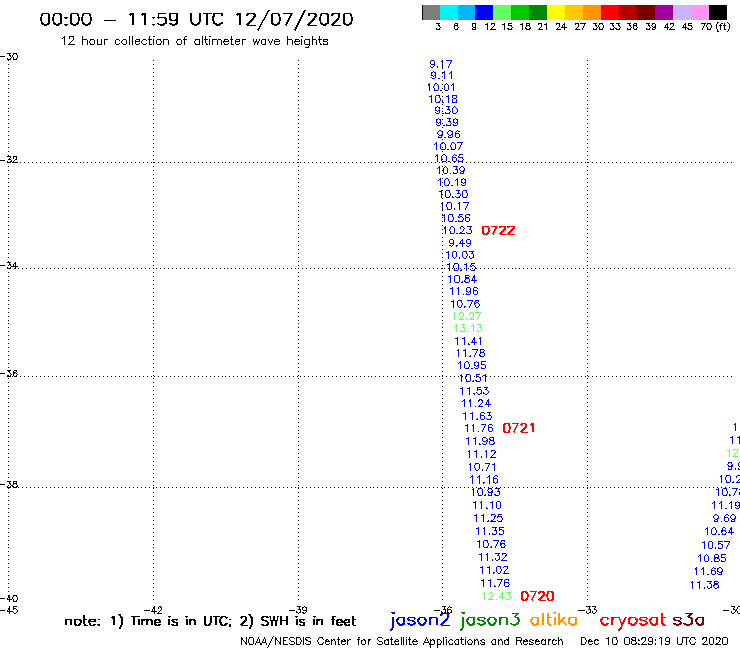Select value 10.23 beside marker 0722

(x=457, y=230)
